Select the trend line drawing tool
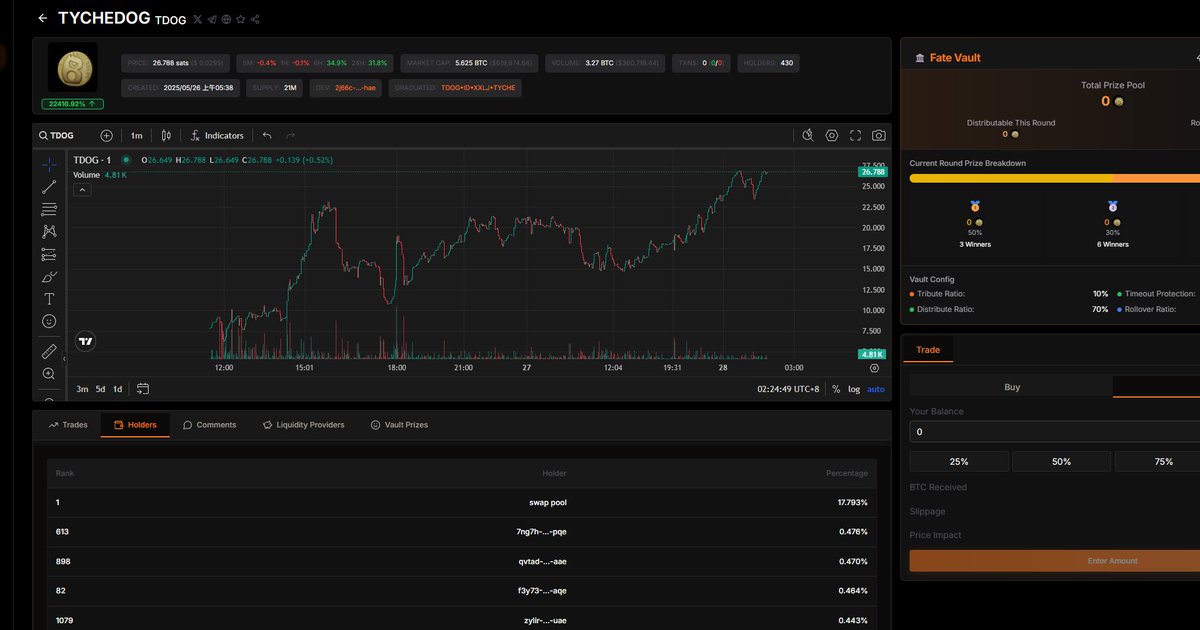Viewport: 1200px width, 630px height. (x=49, y=187)
